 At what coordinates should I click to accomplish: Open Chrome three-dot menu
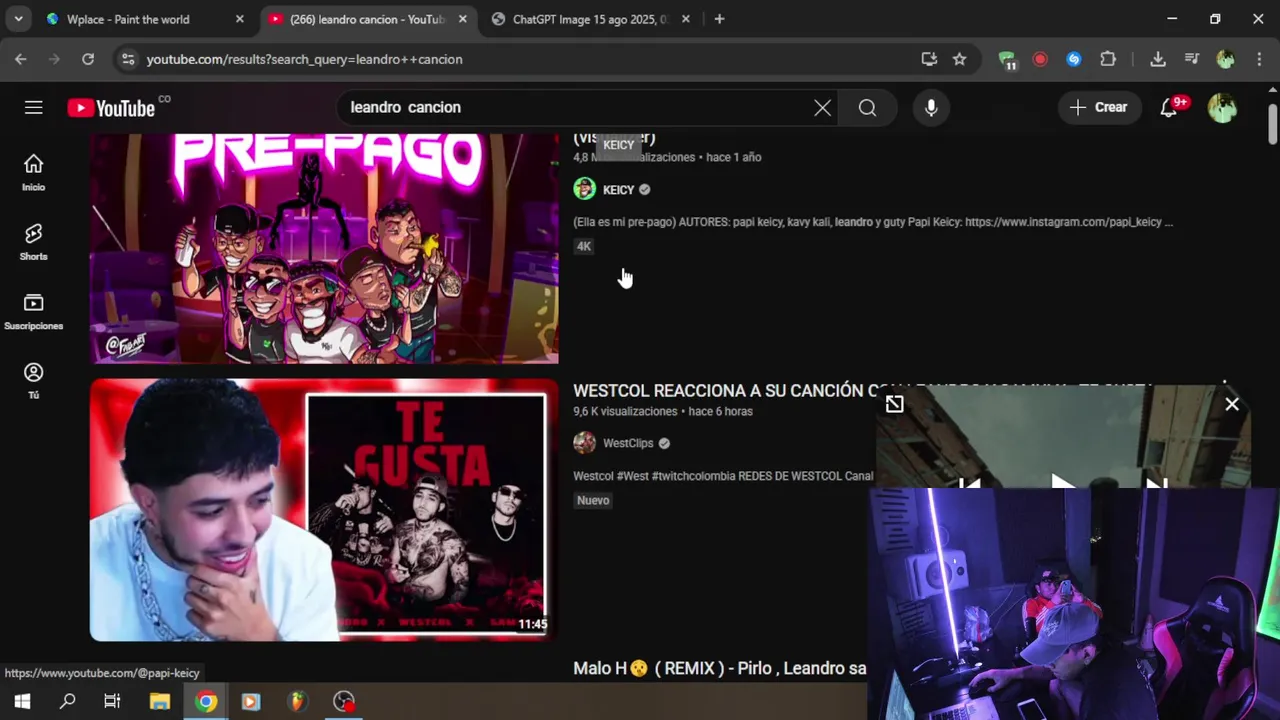point(1259,59)
